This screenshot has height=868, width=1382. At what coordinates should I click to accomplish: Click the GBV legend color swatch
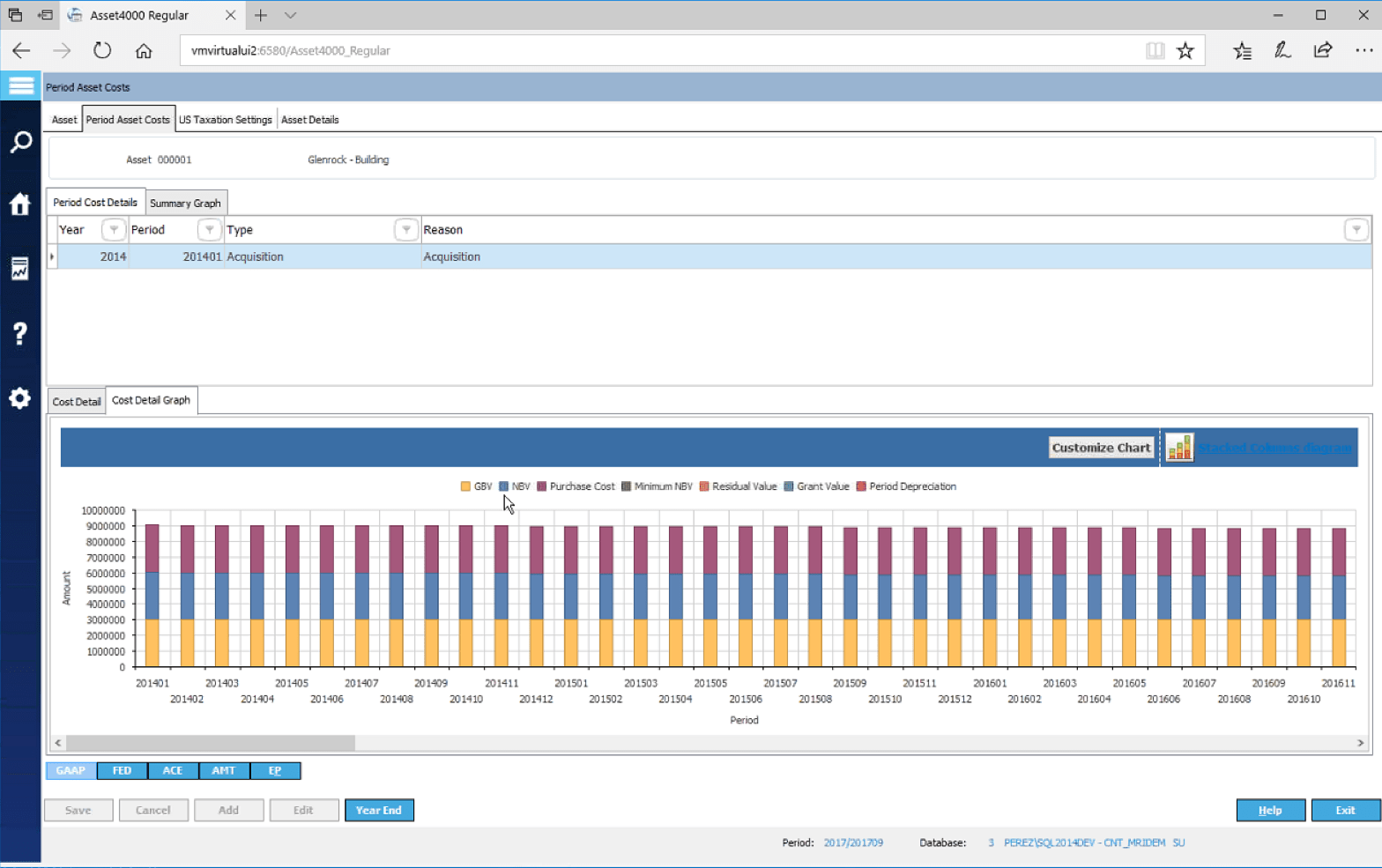point(465,486)
